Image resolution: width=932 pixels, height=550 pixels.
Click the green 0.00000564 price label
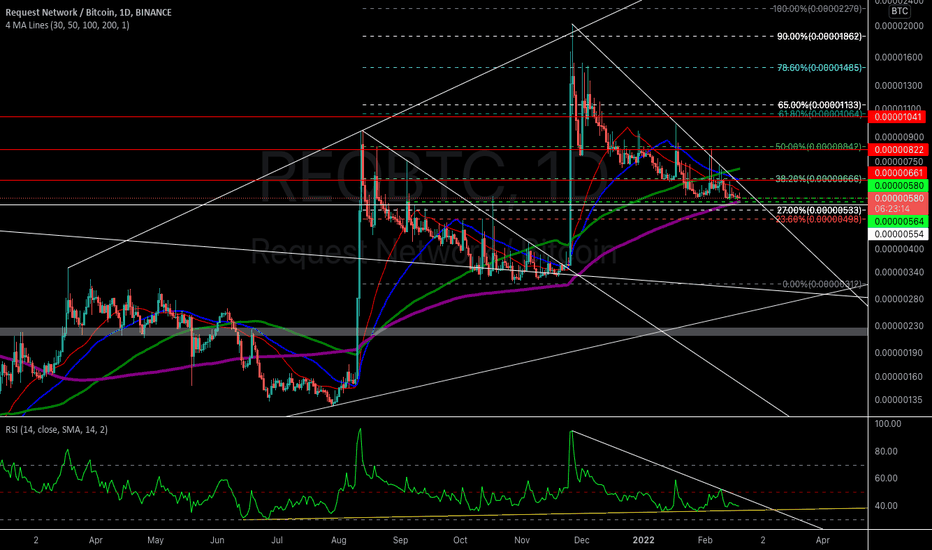click(x=899, y=222)
